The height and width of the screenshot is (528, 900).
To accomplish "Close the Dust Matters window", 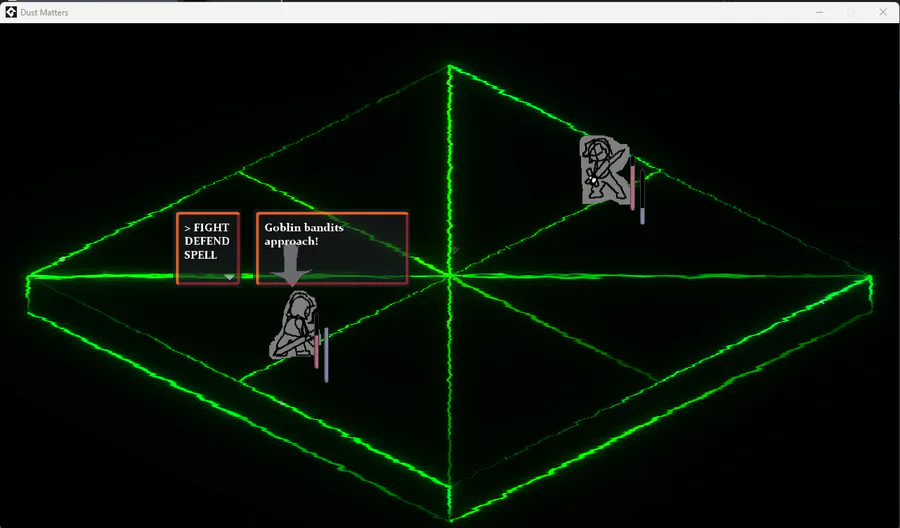I will click(883, 12).
